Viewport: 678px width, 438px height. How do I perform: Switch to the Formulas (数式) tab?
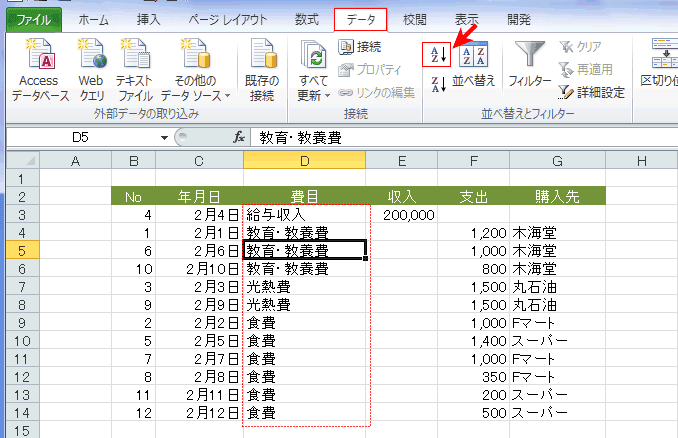[307, 20]
